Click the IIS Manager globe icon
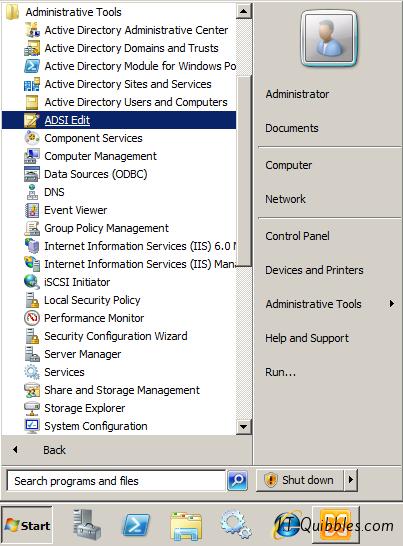Screen dimensions: 403x546 (x=32, y=264)
